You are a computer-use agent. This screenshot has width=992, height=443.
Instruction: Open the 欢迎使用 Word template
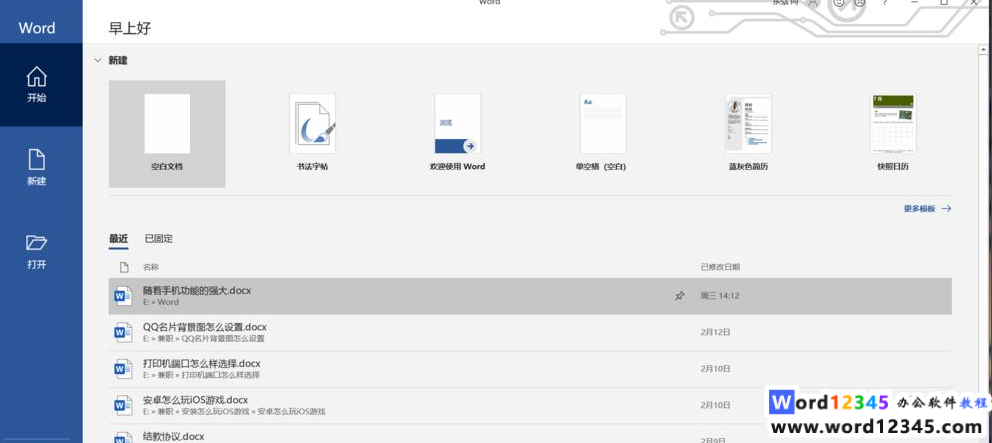pos(457,134)
